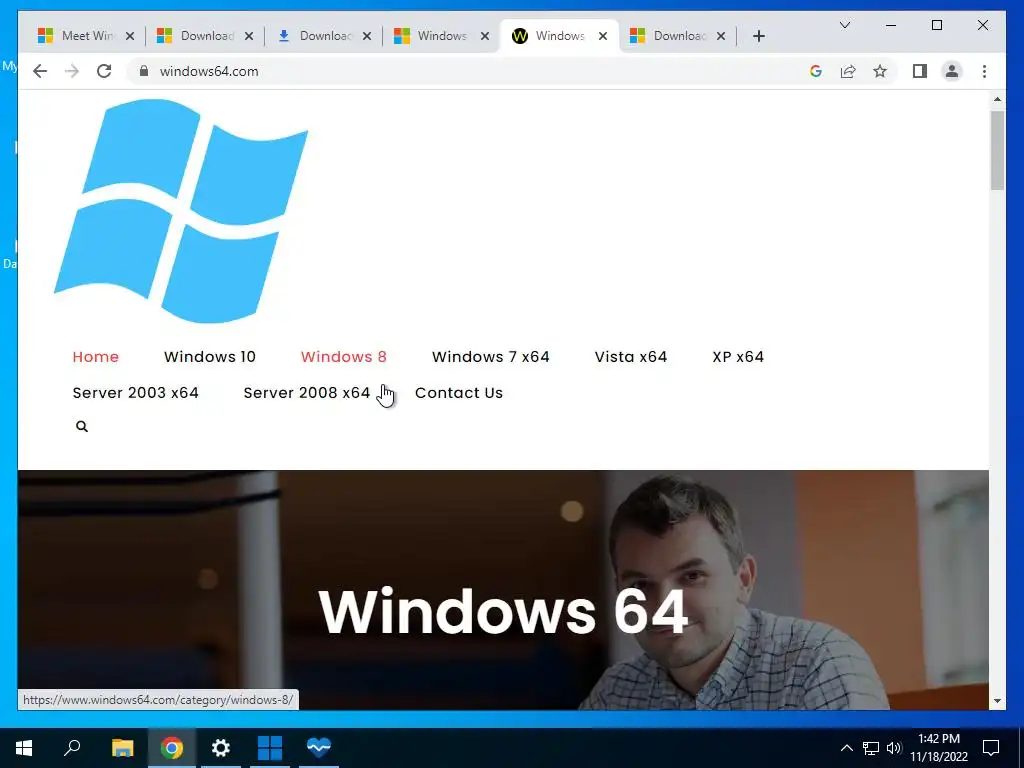Click the Windows 64 hero banner image

point(503,590)
